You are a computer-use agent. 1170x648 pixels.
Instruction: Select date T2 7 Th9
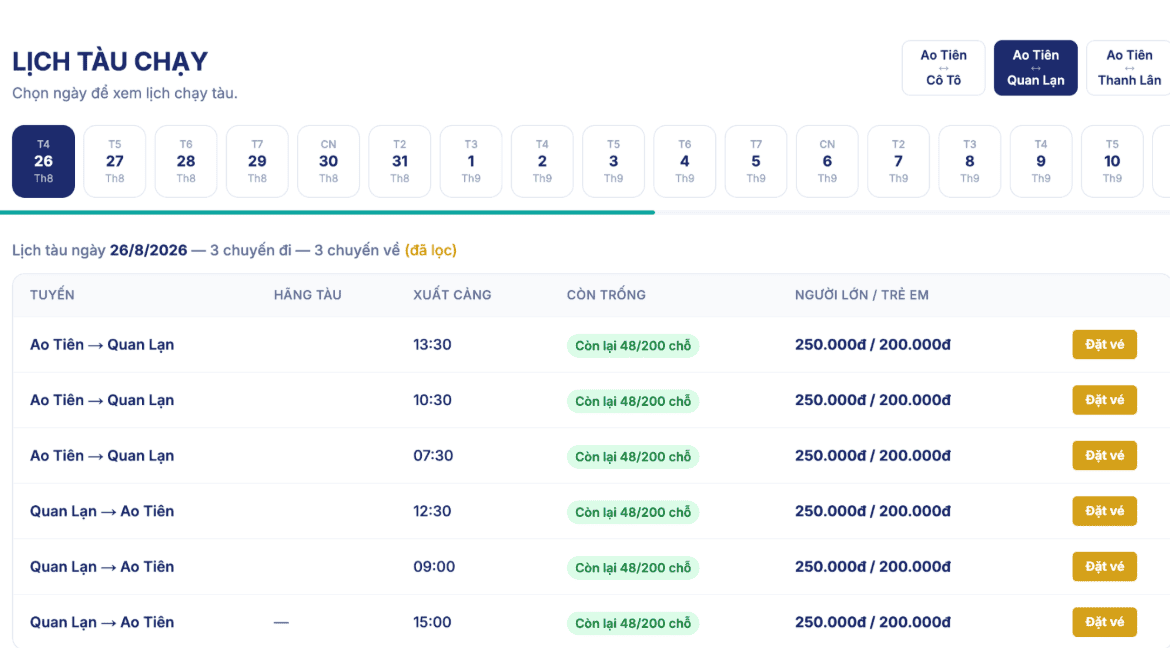(898, 161)
